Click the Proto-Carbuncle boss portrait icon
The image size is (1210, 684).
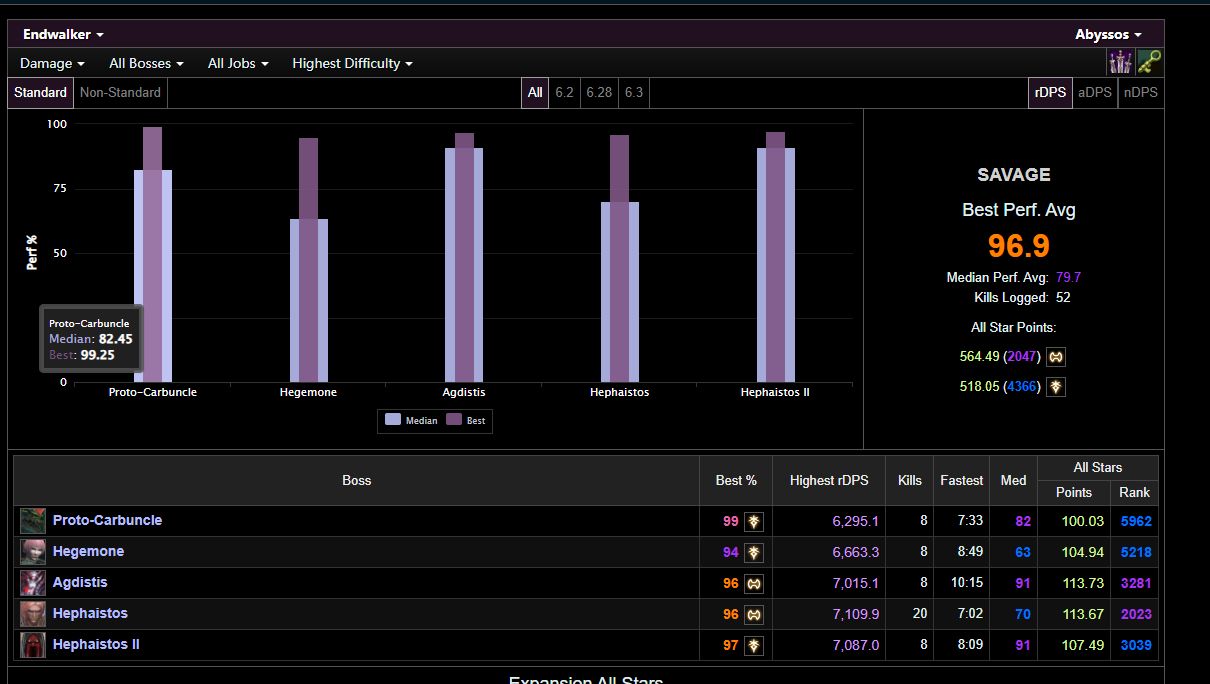point(33,521)
